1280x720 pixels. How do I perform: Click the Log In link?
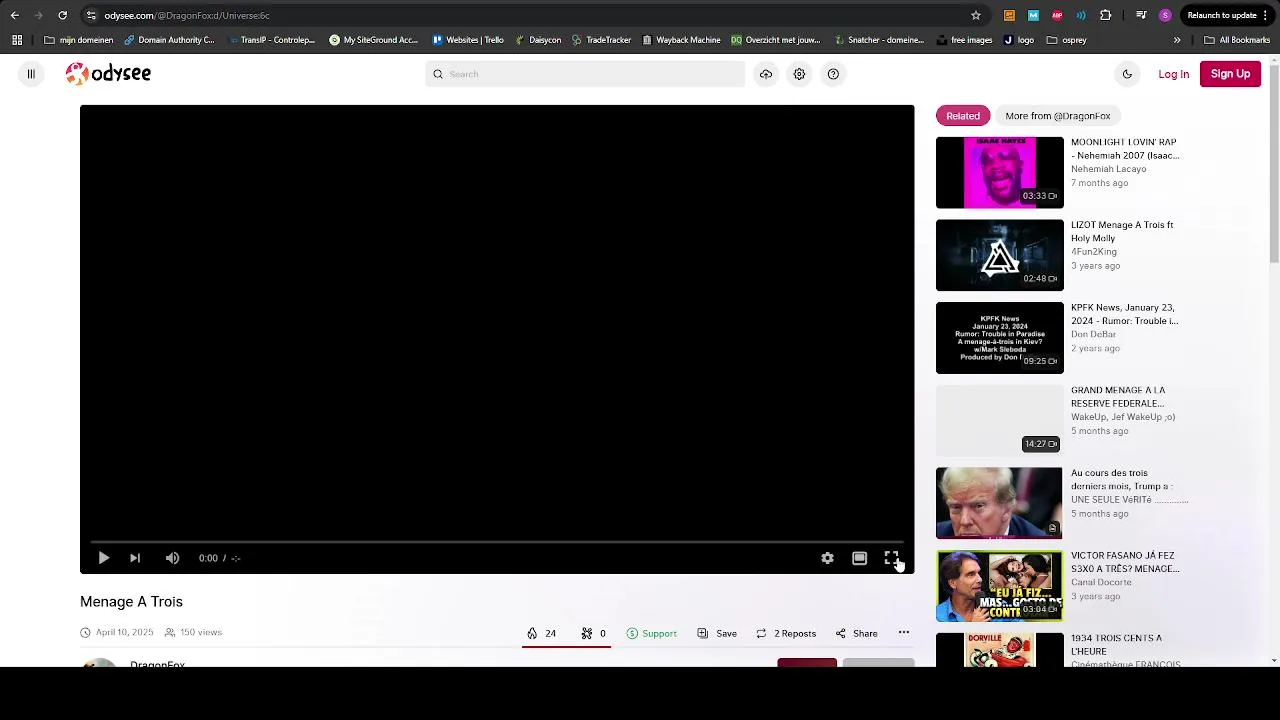pyautogui.click(x=1173, y=74)
